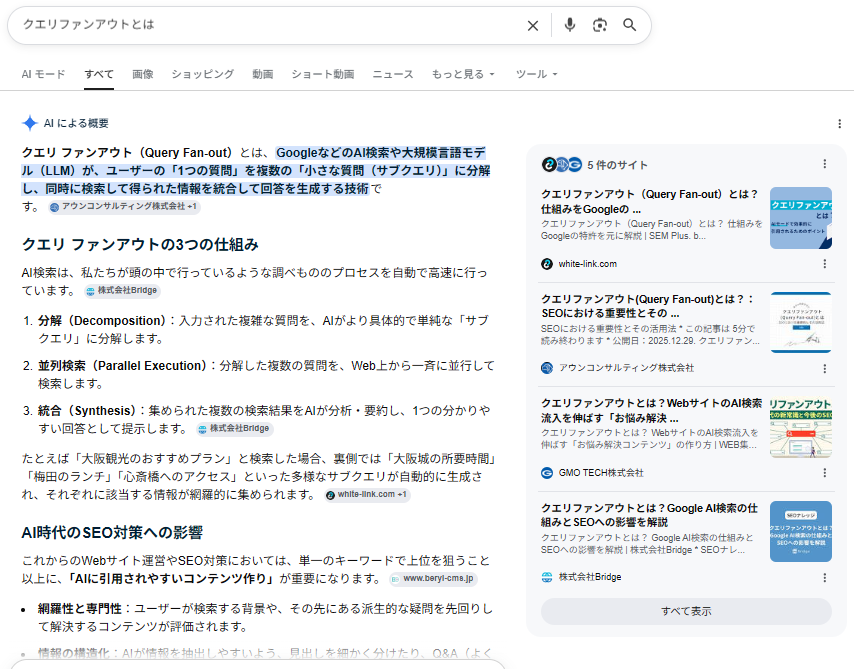
Task: Click the www.beryl-cms.jp citation chip
Action: coord(434,579)
